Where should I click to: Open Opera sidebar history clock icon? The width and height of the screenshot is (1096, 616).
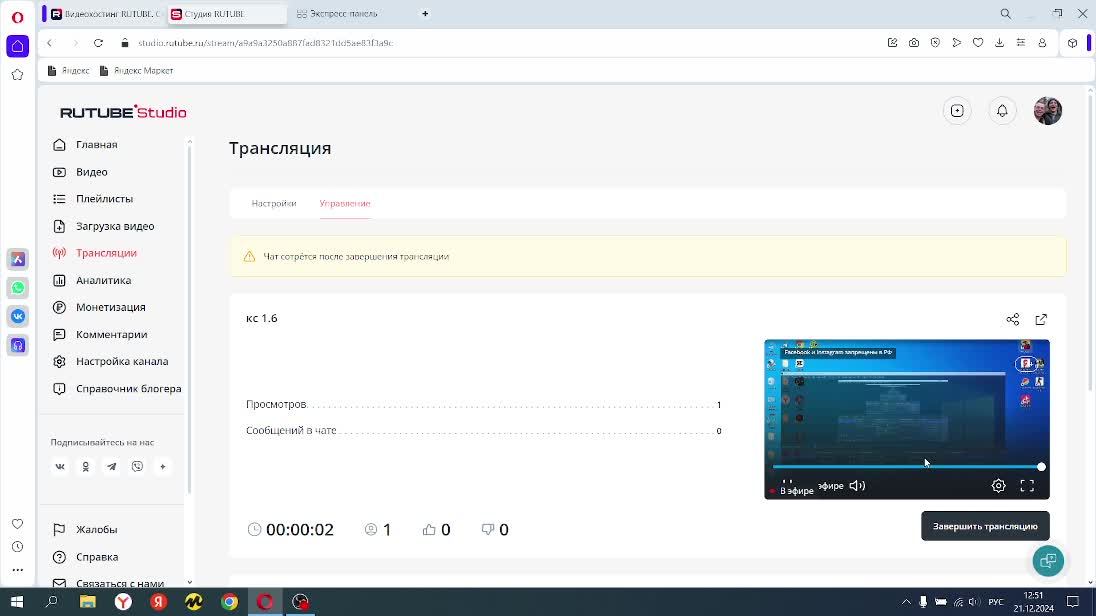pyautogui.click(x=17, y=547)
